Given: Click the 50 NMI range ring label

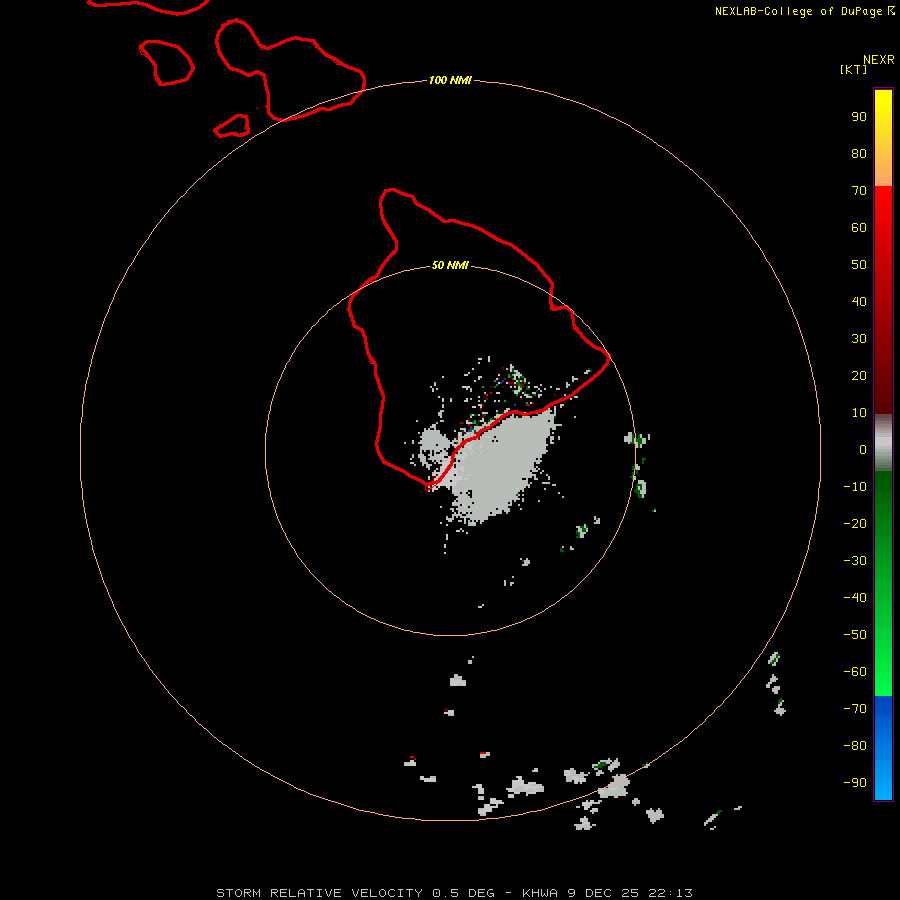Looking at the screenshot, I should (x=450, y=265).
